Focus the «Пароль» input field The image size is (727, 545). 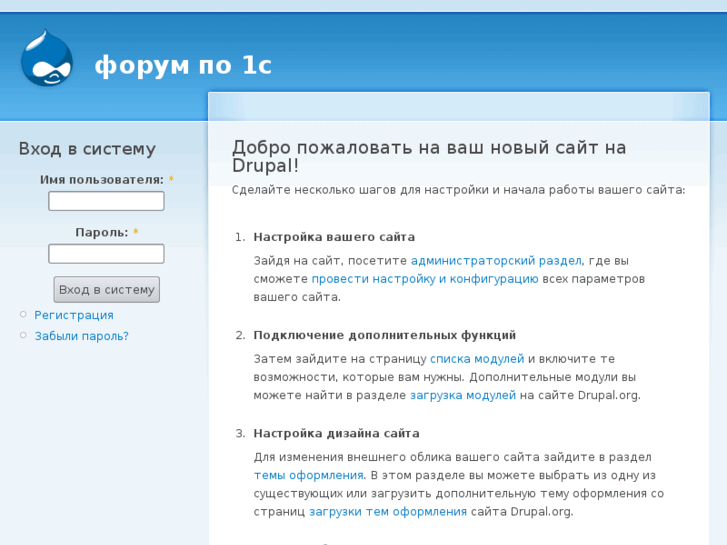point(106,254)
